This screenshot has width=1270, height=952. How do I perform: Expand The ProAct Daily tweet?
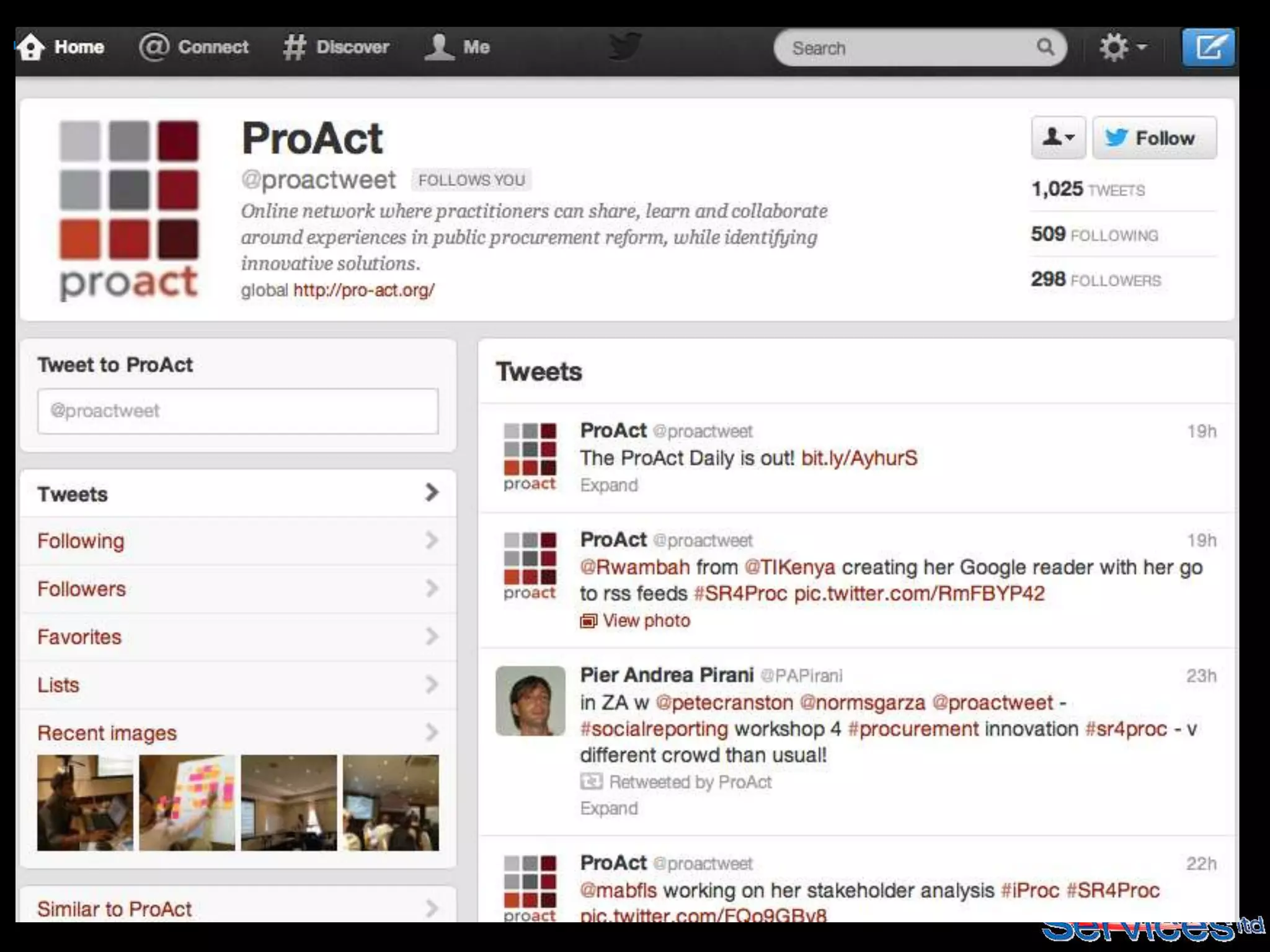point(608,485)
